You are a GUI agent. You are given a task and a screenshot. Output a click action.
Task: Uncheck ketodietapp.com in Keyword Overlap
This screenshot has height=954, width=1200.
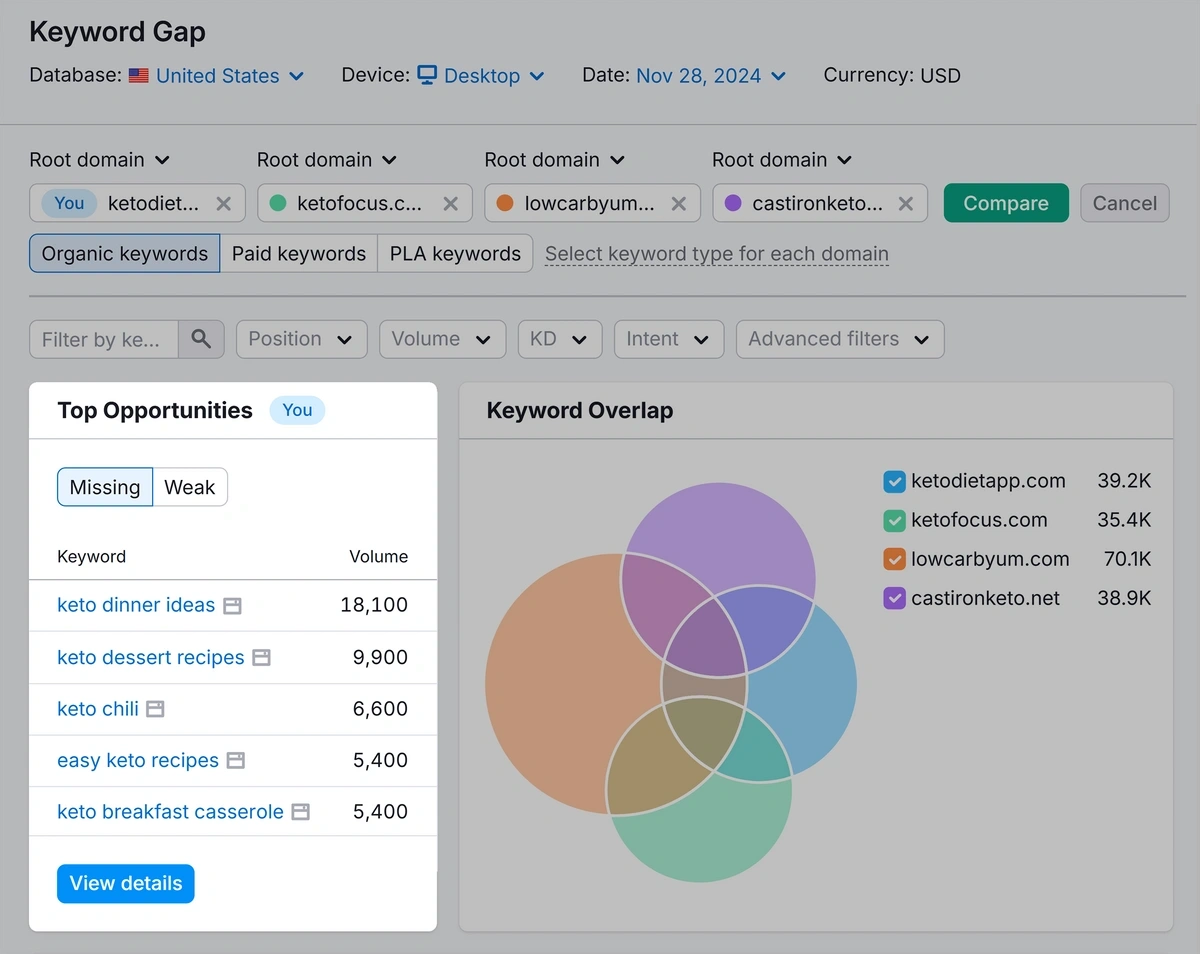tap(893, 481)
